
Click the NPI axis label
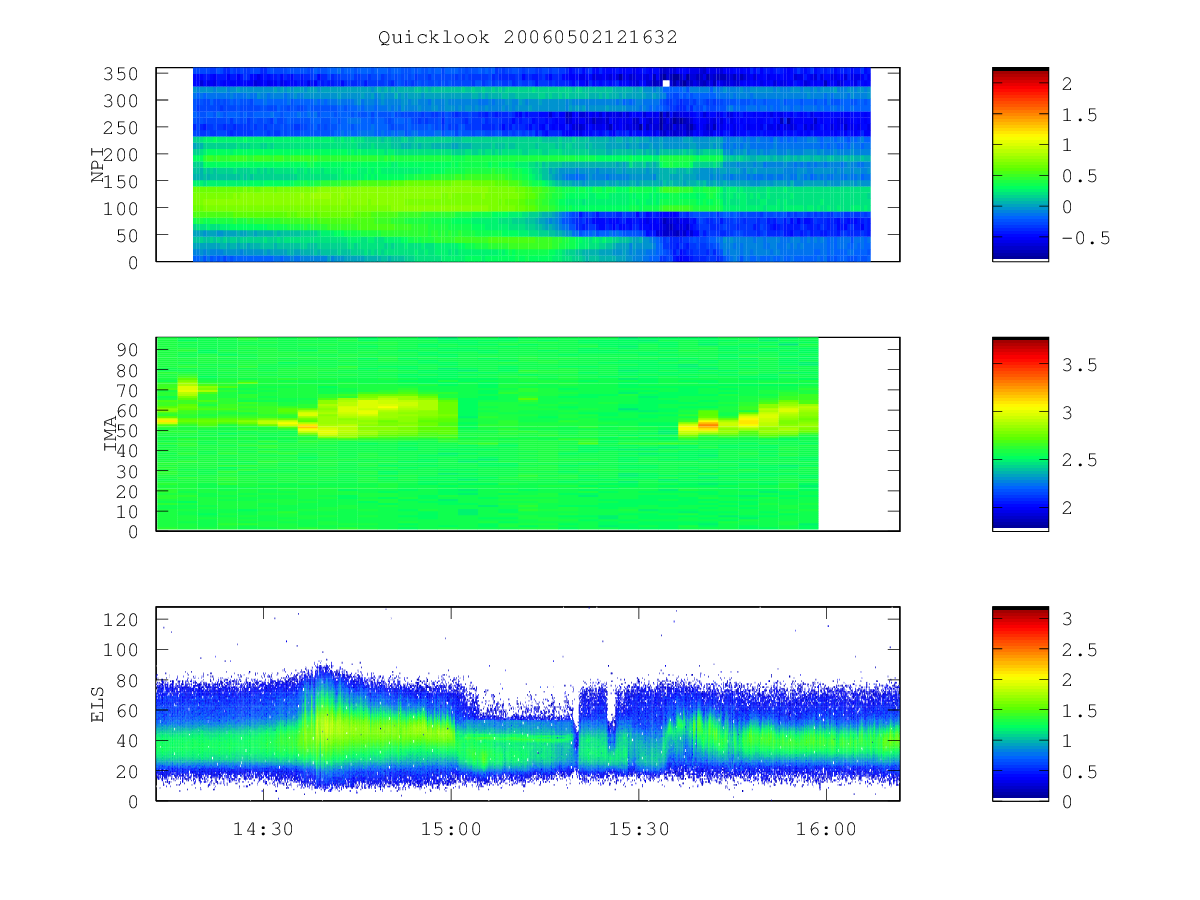[x=98, y=164]
